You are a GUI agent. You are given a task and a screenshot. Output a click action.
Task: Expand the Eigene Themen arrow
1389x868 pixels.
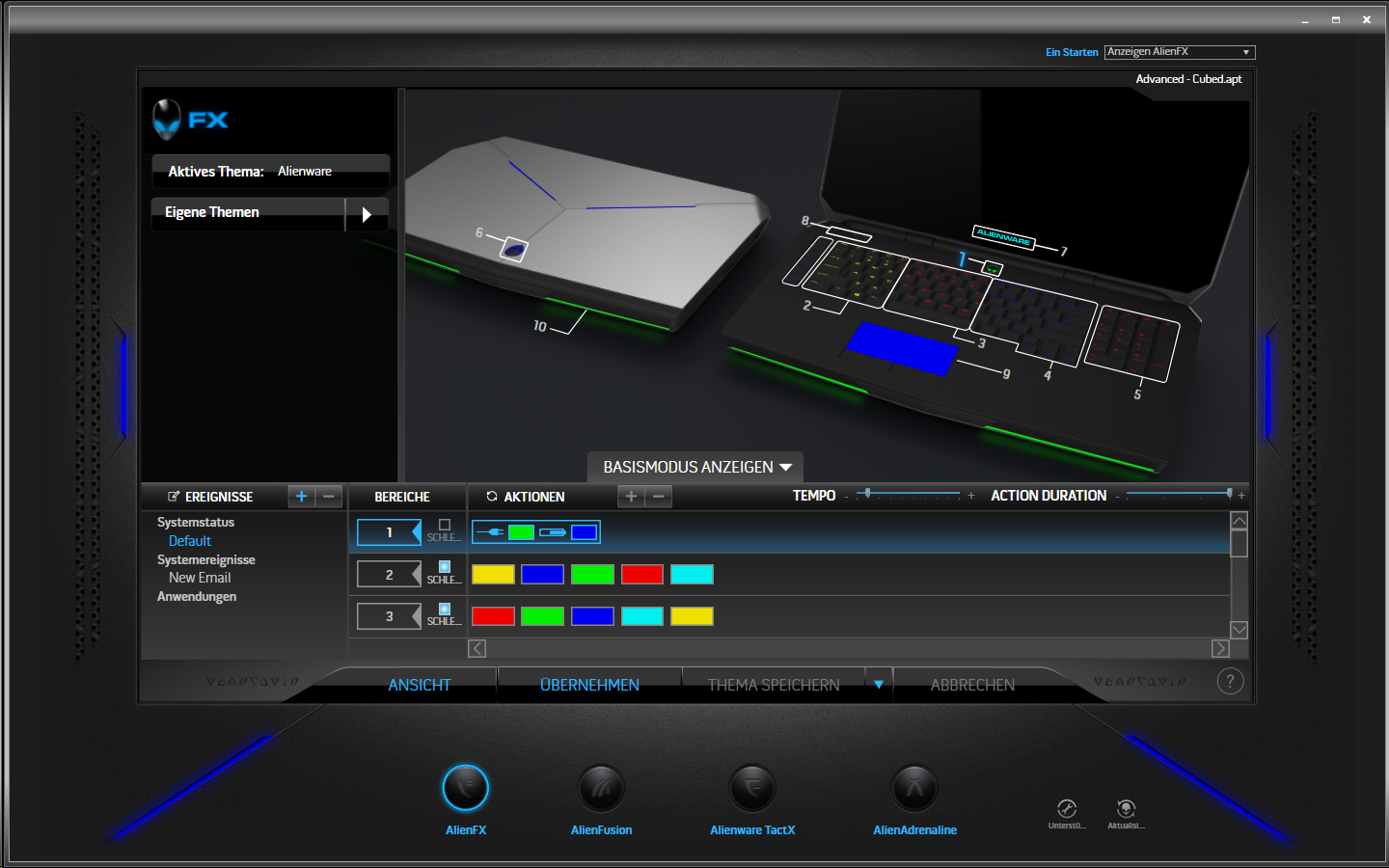(x=367, y=214)
